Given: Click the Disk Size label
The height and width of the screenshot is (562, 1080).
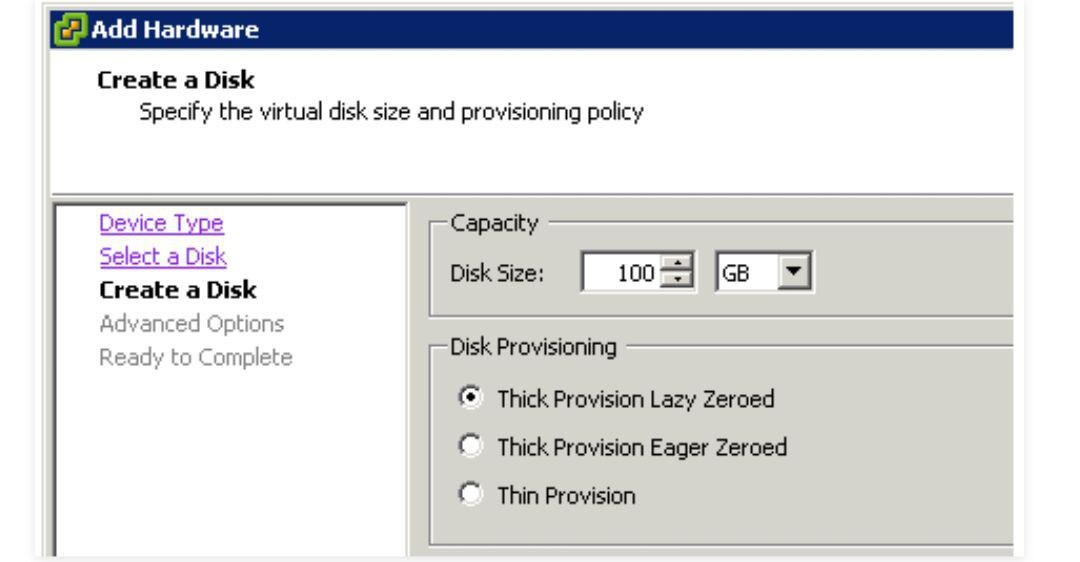Looking at the screenshot, I should click(497, 273).
